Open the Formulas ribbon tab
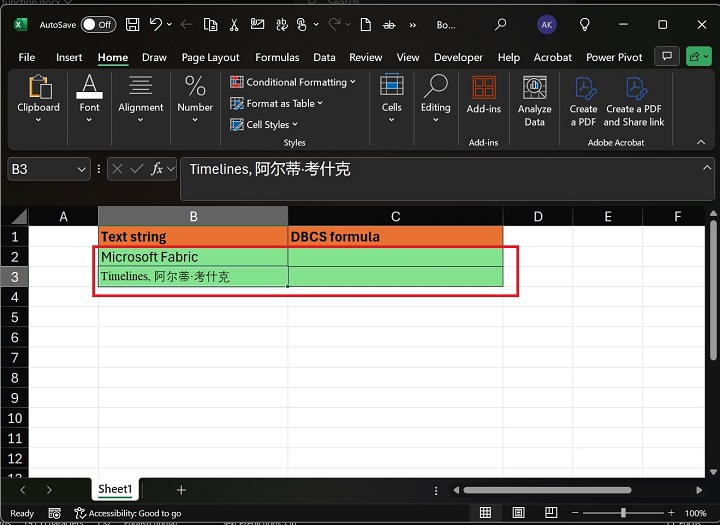The image size is (720, 525). tap(277, 58)
